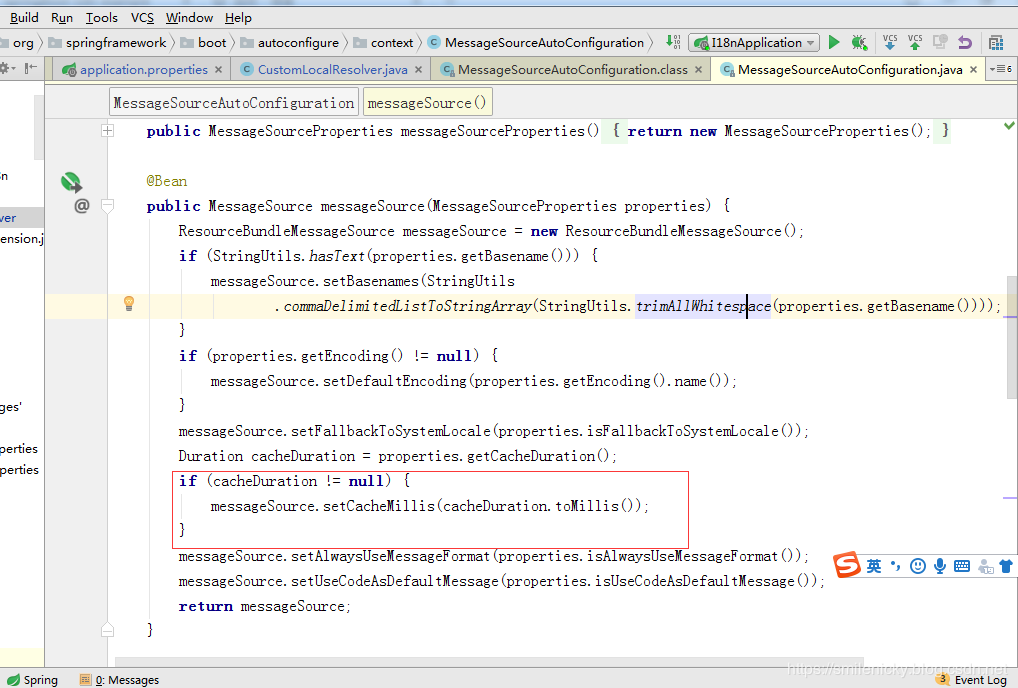Image resolution: width=1018 pixels, height=688 pixels.
Task: Collapse the messageSource method body
Action: (x=108, y=206)
